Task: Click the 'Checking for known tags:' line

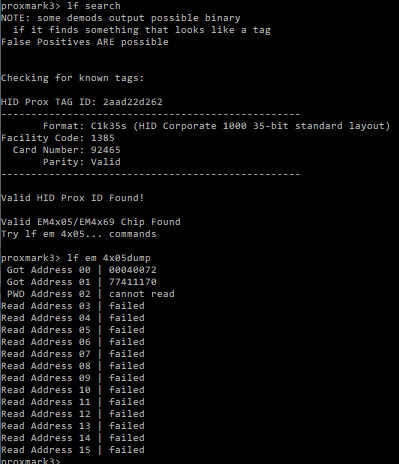Action: tap(72, 78)
